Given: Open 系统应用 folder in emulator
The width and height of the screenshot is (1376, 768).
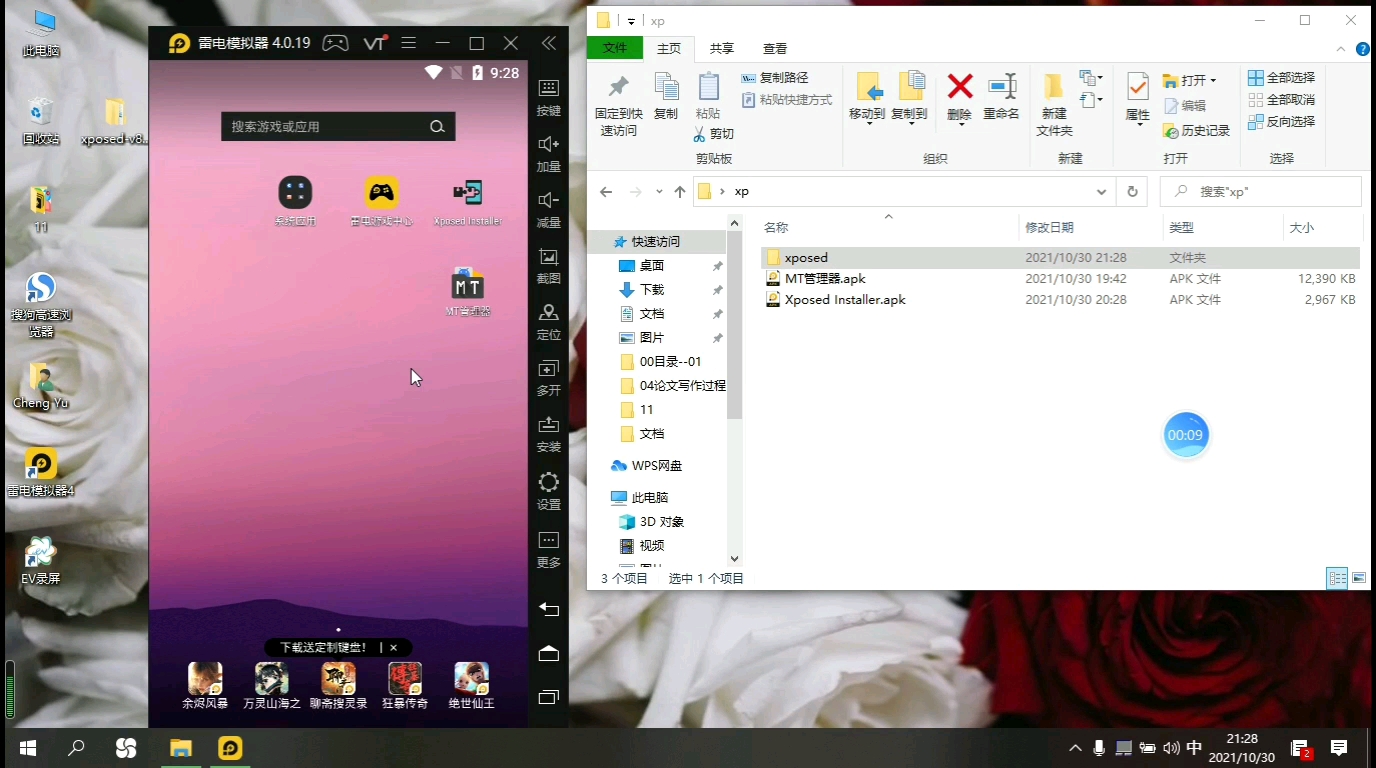Looking at the screenshot, I should (x=295, y=201).
